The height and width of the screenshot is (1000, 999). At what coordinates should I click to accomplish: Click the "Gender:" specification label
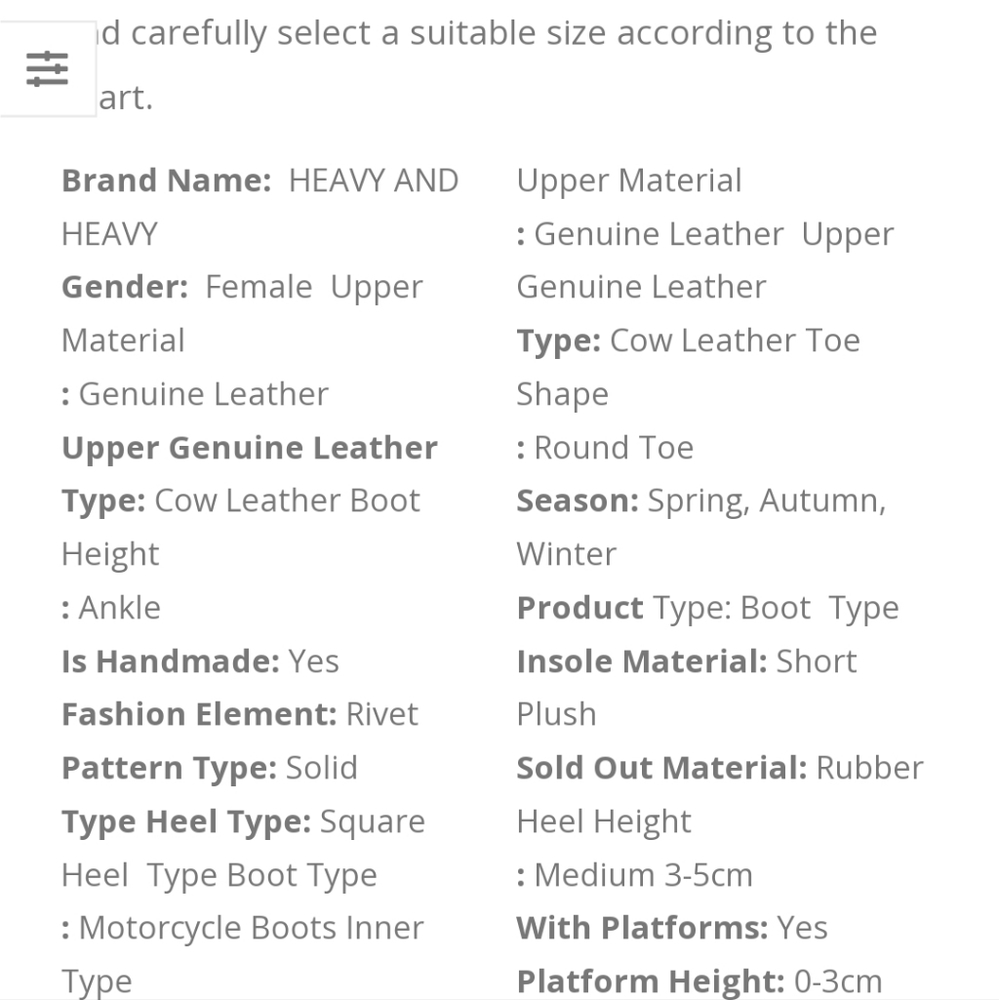click(124, 288)
